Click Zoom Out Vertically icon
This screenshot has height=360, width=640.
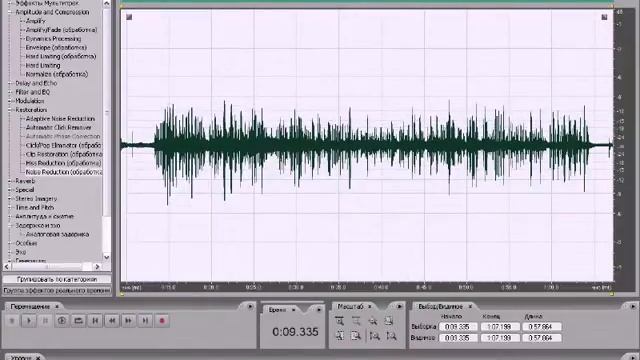tap(391, 336)
